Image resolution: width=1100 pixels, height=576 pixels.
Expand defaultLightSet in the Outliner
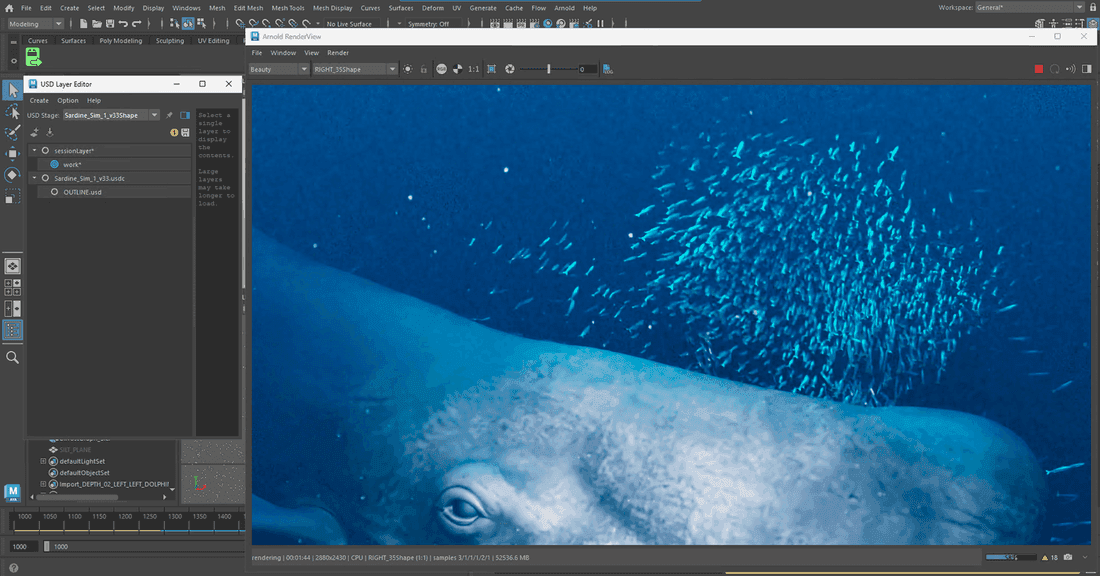pyautogui.click(x=43, y=461)
